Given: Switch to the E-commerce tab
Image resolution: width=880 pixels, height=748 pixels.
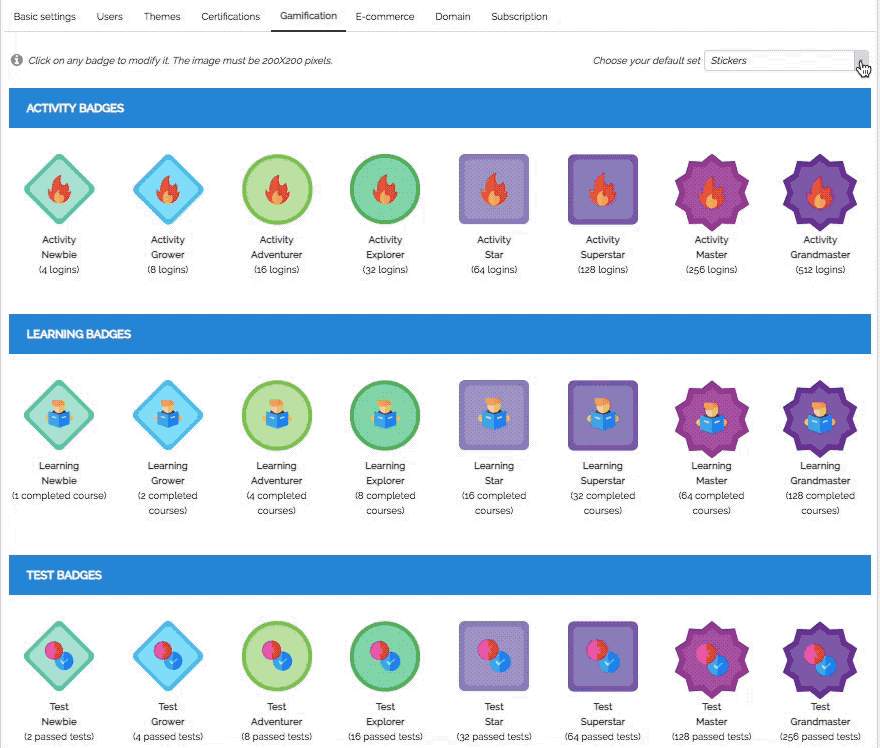Looking at the screenshot, I should [x=384, y=16].
